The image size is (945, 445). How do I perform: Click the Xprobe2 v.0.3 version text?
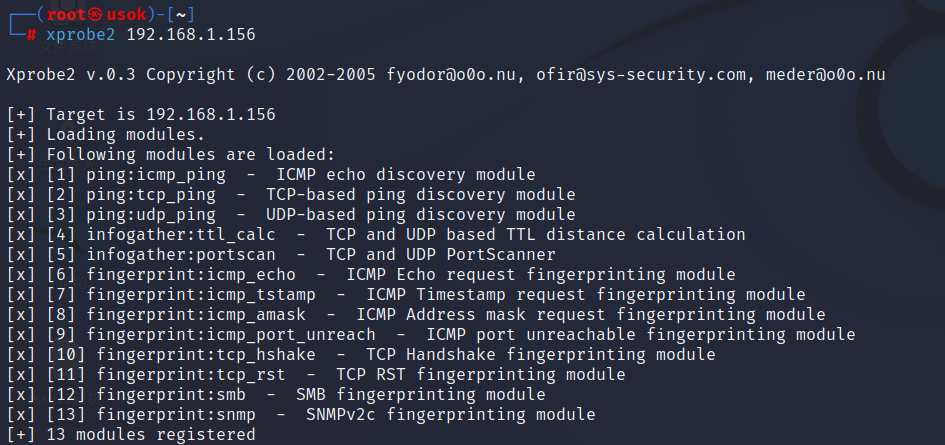click(x=71, y=75)
